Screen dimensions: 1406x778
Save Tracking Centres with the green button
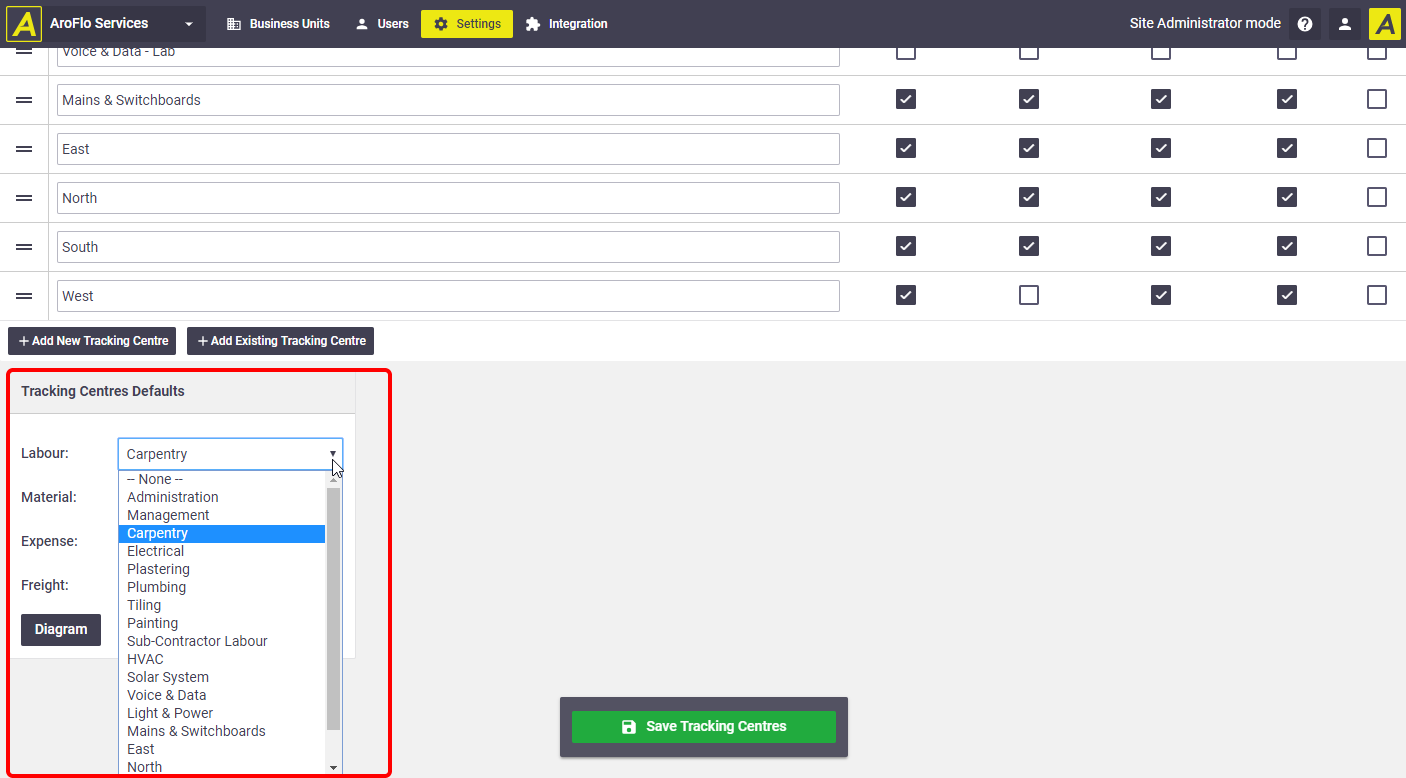pyautogui.click(x=704, y=727)
